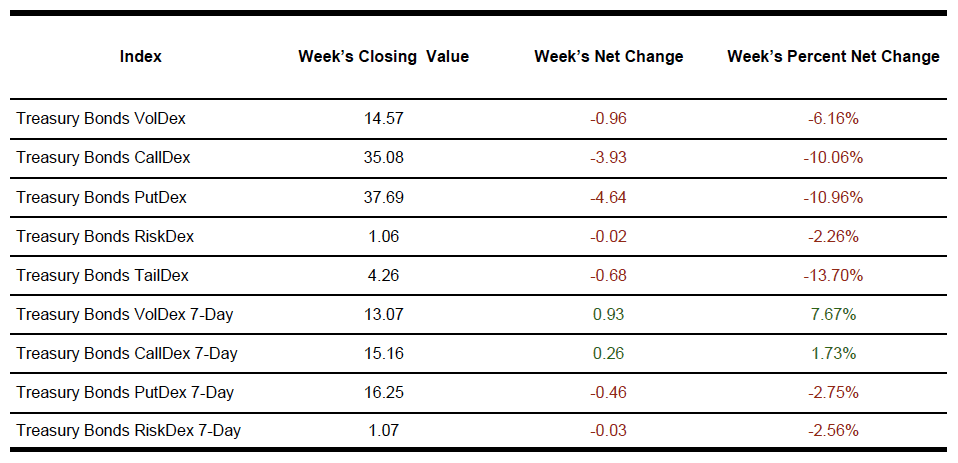Select the Treasury Bonds VolDex row label

click(101, 119)
